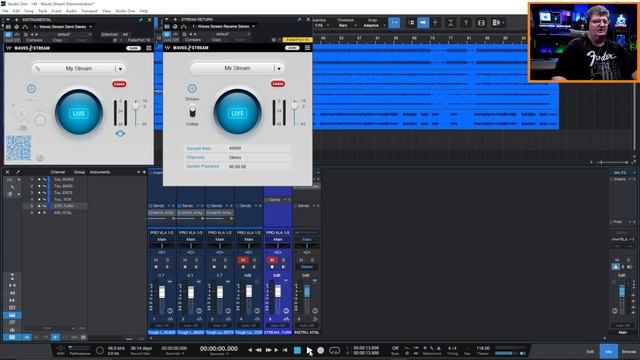Click main time display 00:00:00.000
Viewport: 640px width, 360px height.
(219, 349)
